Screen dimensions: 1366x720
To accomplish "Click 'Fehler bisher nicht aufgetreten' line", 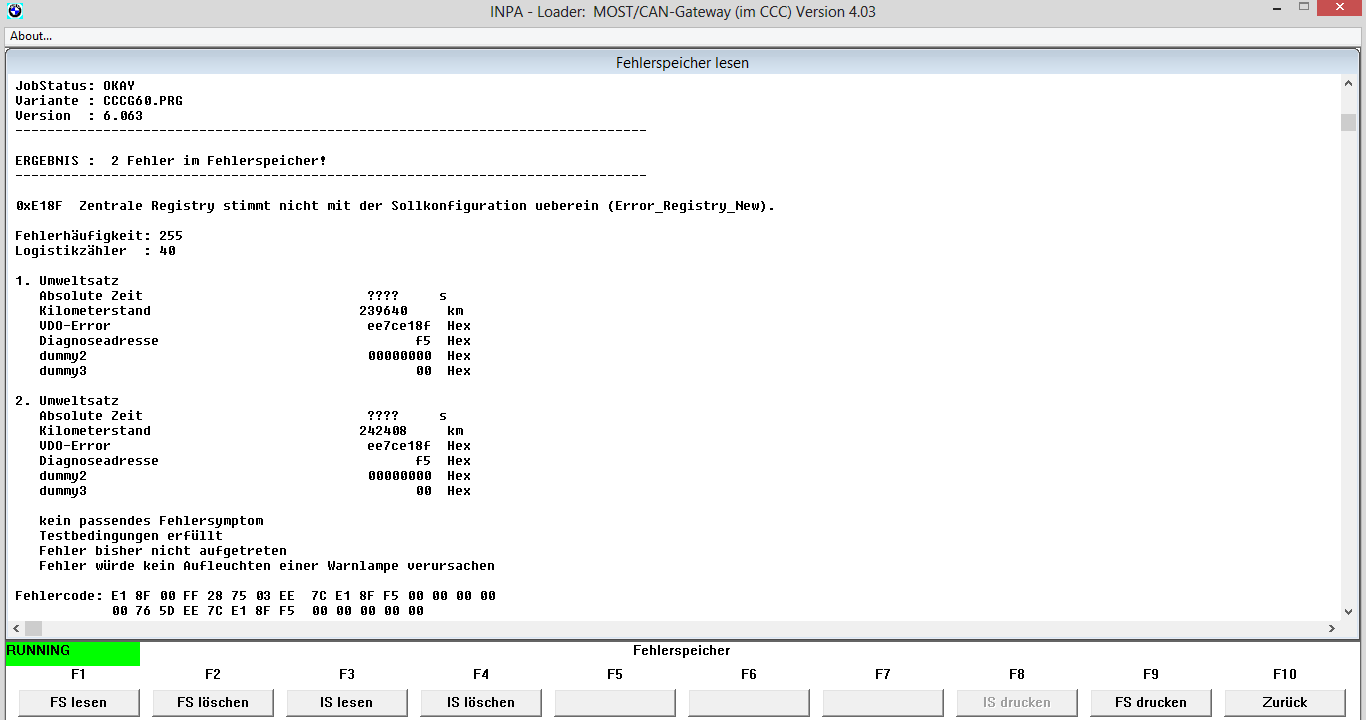I will click(x=163, y=551).
